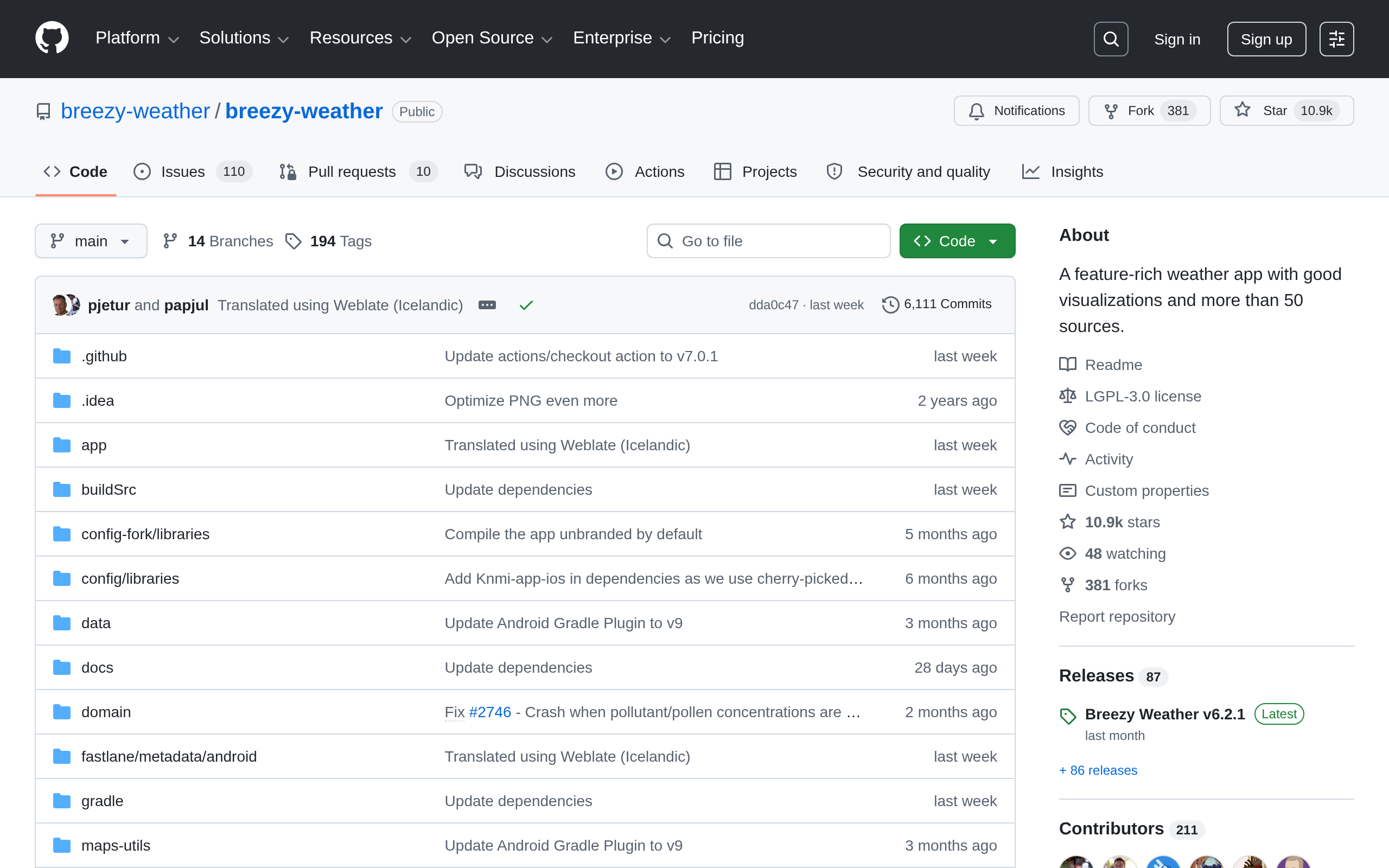Open the Contributors 211 heading link
The width and height of the screenshot is (1389, 868).
1131,829
